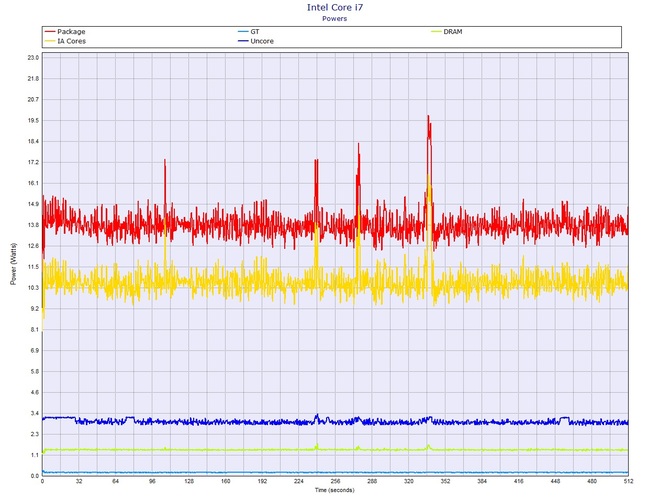Image resolution: width=670 pixels, height=502 pixels.
Task: Click the 13.8 y-axis value
Action: coord(33,225)
